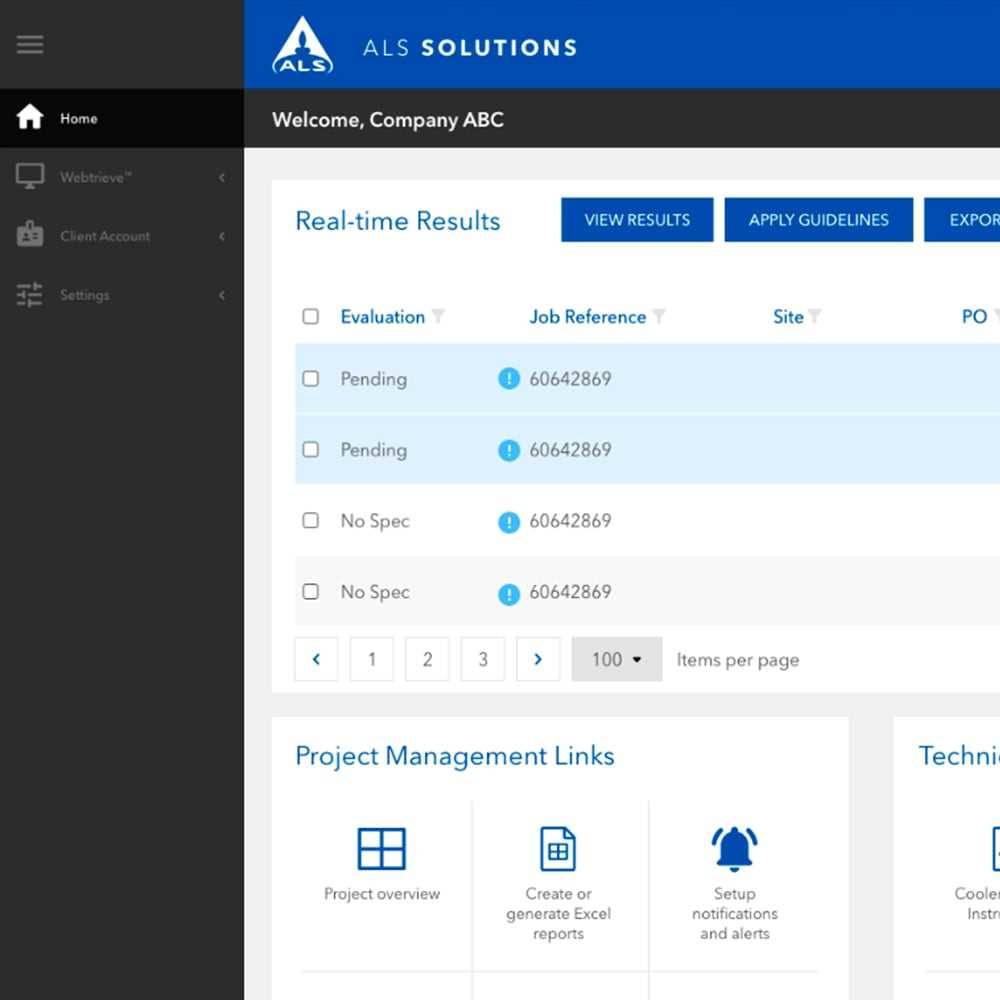Toggle the select-all checkbox in table header
Image resolution: width=1000 pixels, height=1000 pixels.
(311, 317)
